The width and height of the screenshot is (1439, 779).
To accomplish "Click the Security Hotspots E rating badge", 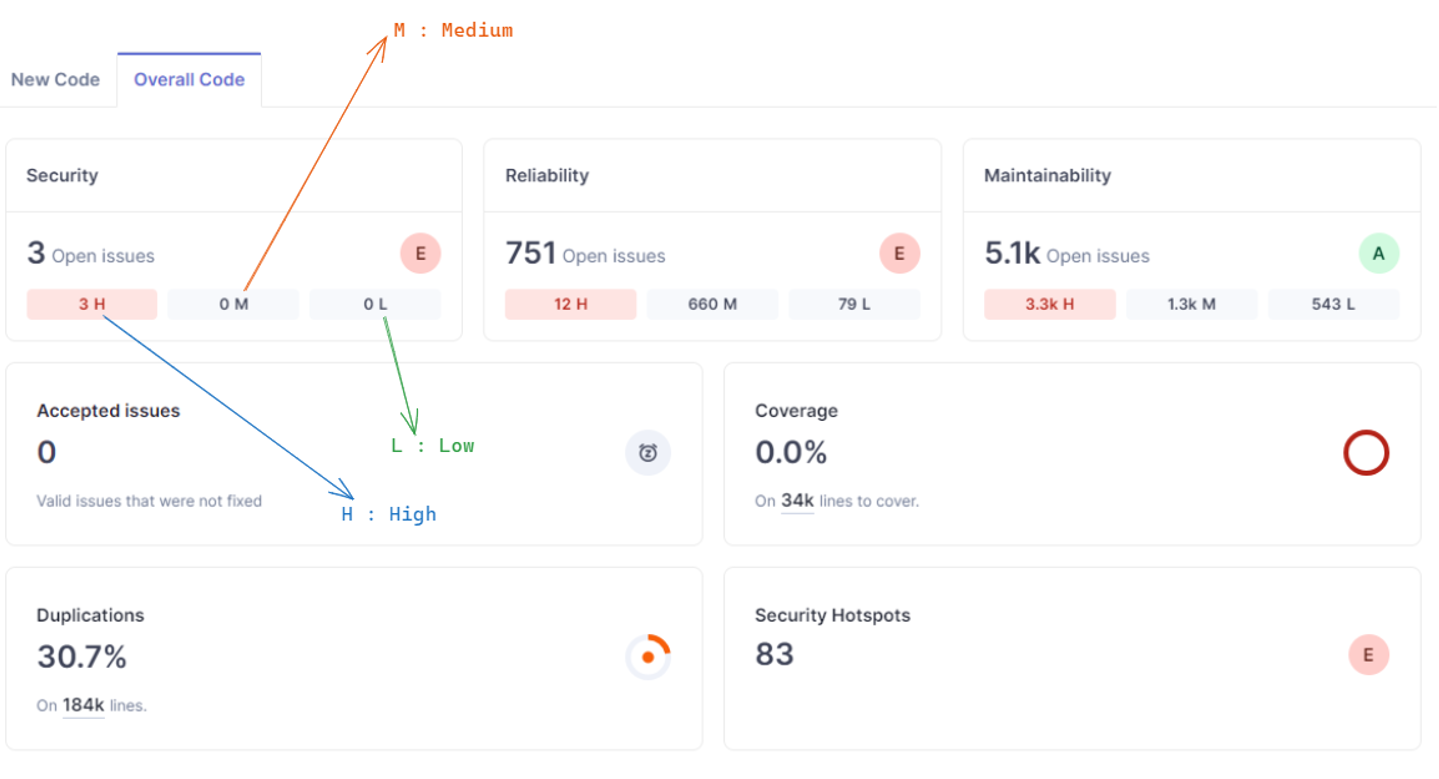I will click(1368, 655).
